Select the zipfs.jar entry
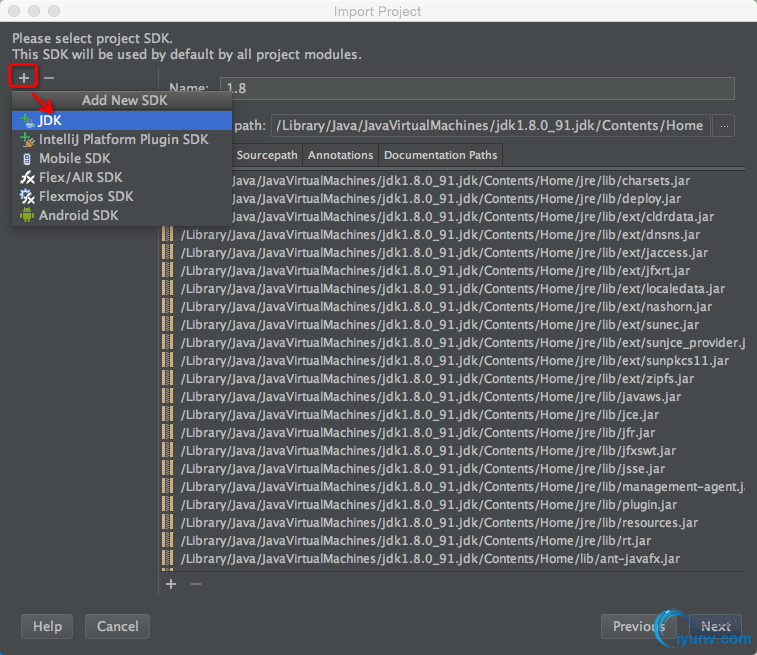757x655 pixels. [454, 379]
